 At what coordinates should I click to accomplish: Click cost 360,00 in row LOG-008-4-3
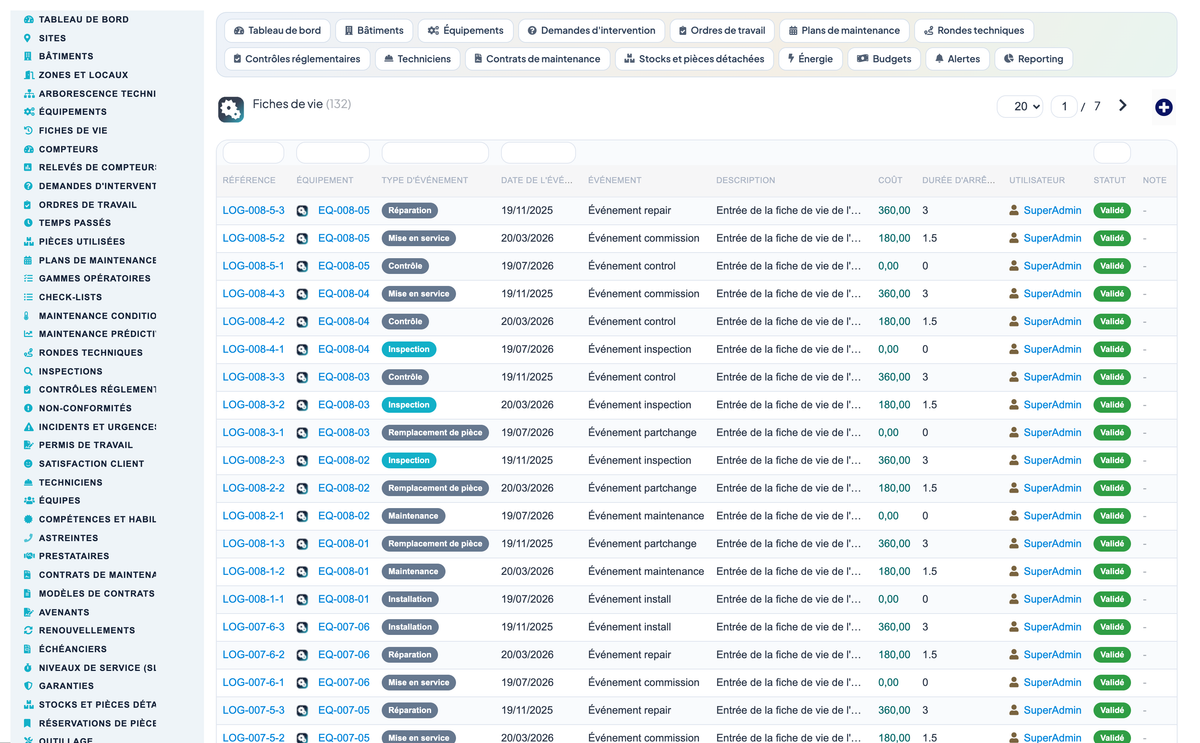894,294
